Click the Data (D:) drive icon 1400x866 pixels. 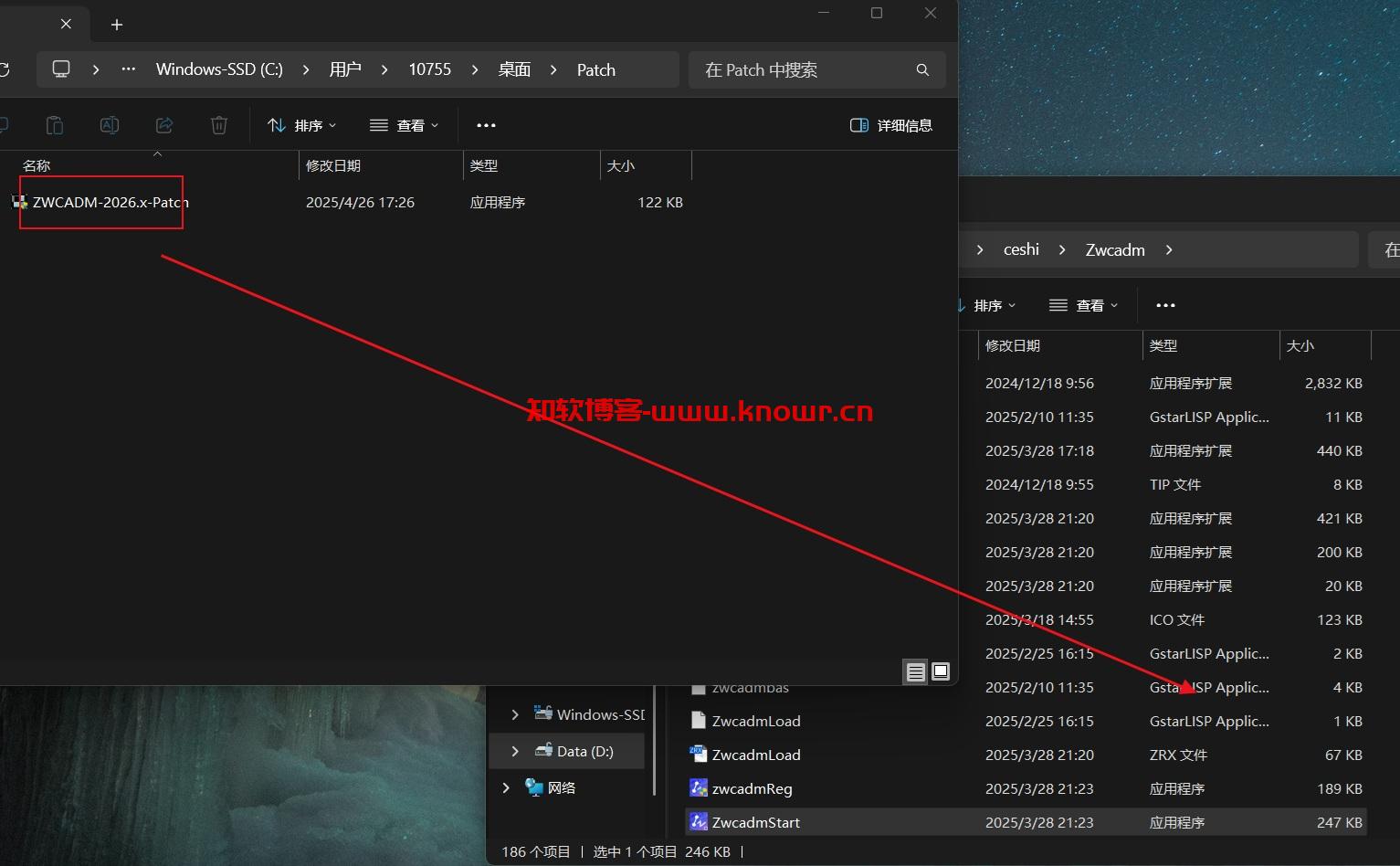click(543, 751)
